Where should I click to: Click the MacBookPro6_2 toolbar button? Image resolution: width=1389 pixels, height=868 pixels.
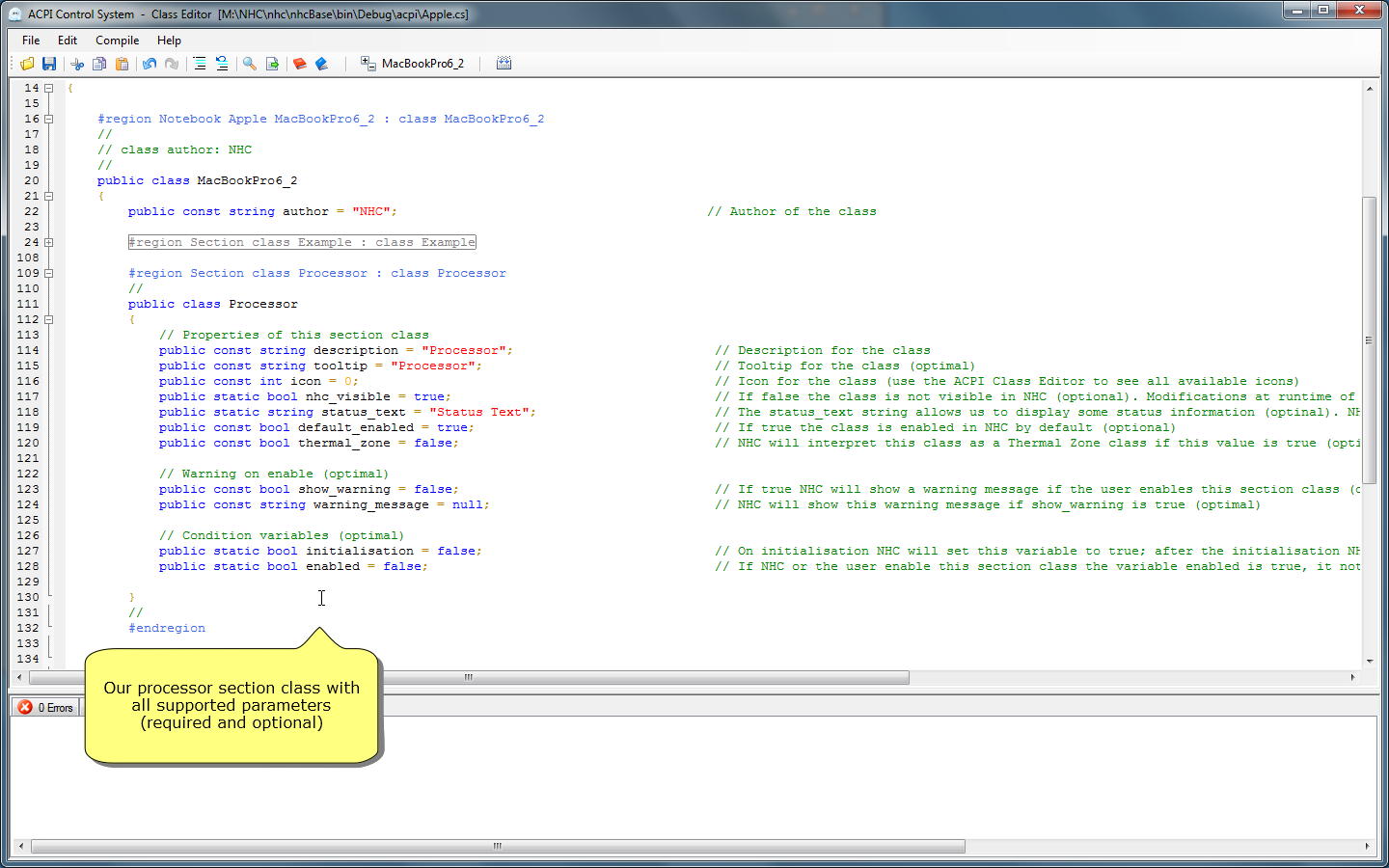coord(413,64)
